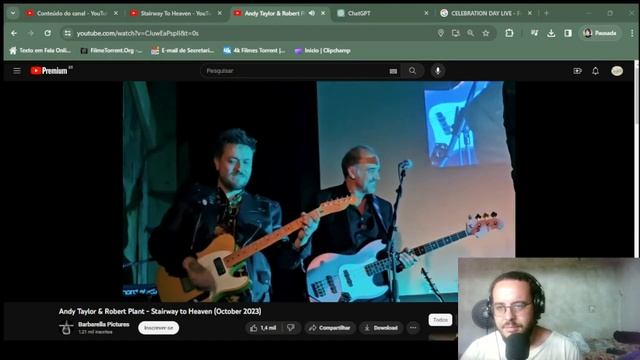Switch to Stairway To Heaven YouTube tab
640x360 pixels.
(176, 13)
